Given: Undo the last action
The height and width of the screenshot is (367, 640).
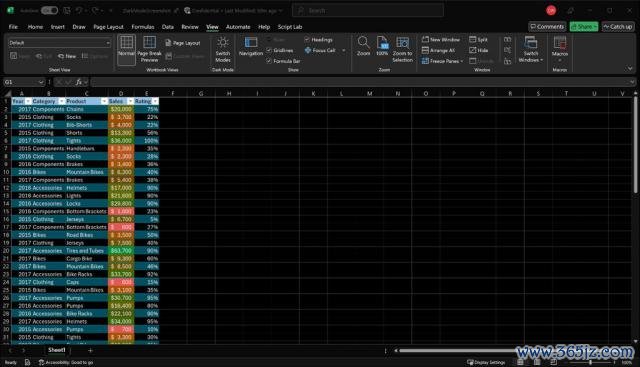Looking at the screenshot, I should click(x=80, y=11).
